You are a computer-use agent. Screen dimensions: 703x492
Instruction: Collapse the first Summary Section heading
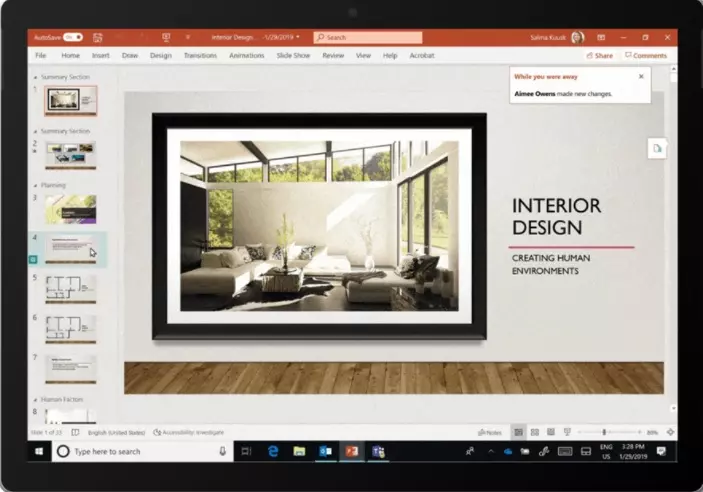[x=36, y=77]
